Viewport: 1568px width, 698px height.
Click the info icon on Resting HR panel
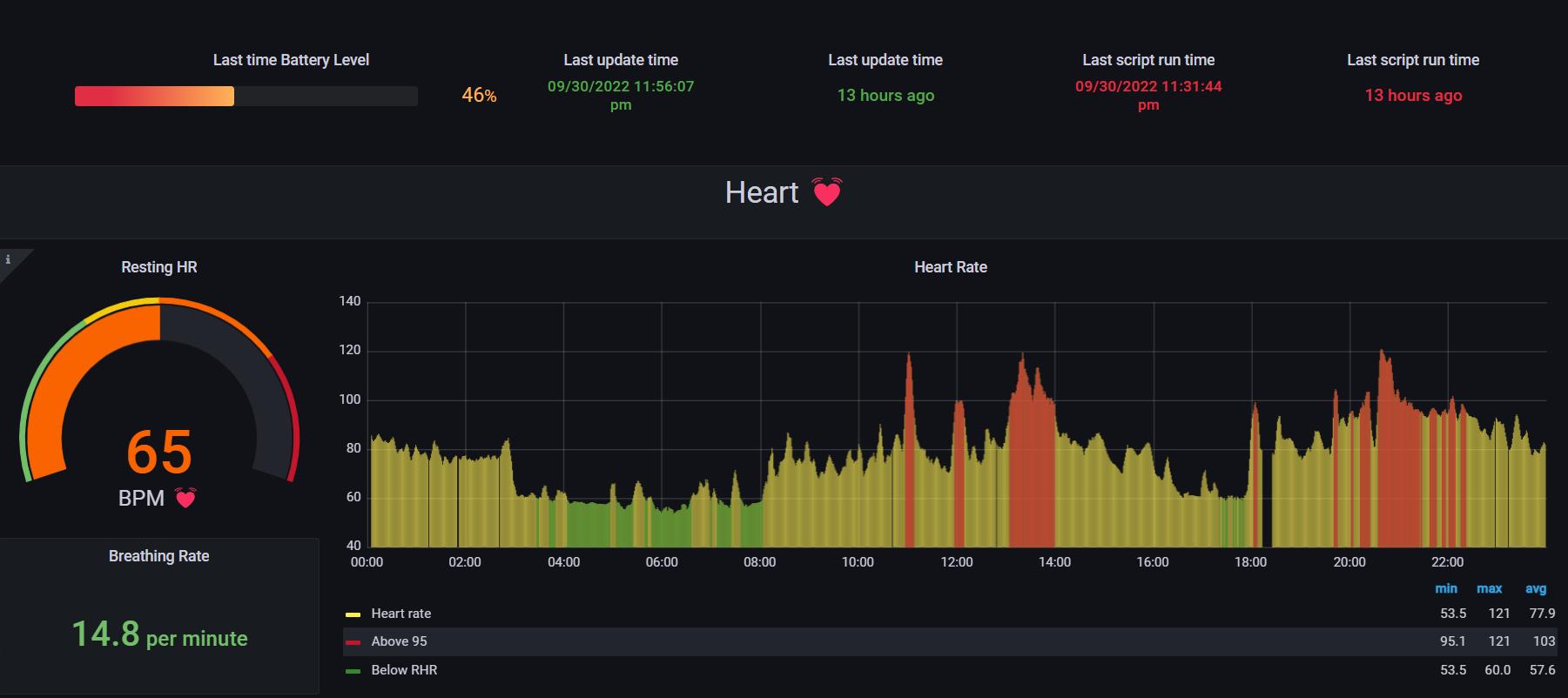click(x=8, y=259)
